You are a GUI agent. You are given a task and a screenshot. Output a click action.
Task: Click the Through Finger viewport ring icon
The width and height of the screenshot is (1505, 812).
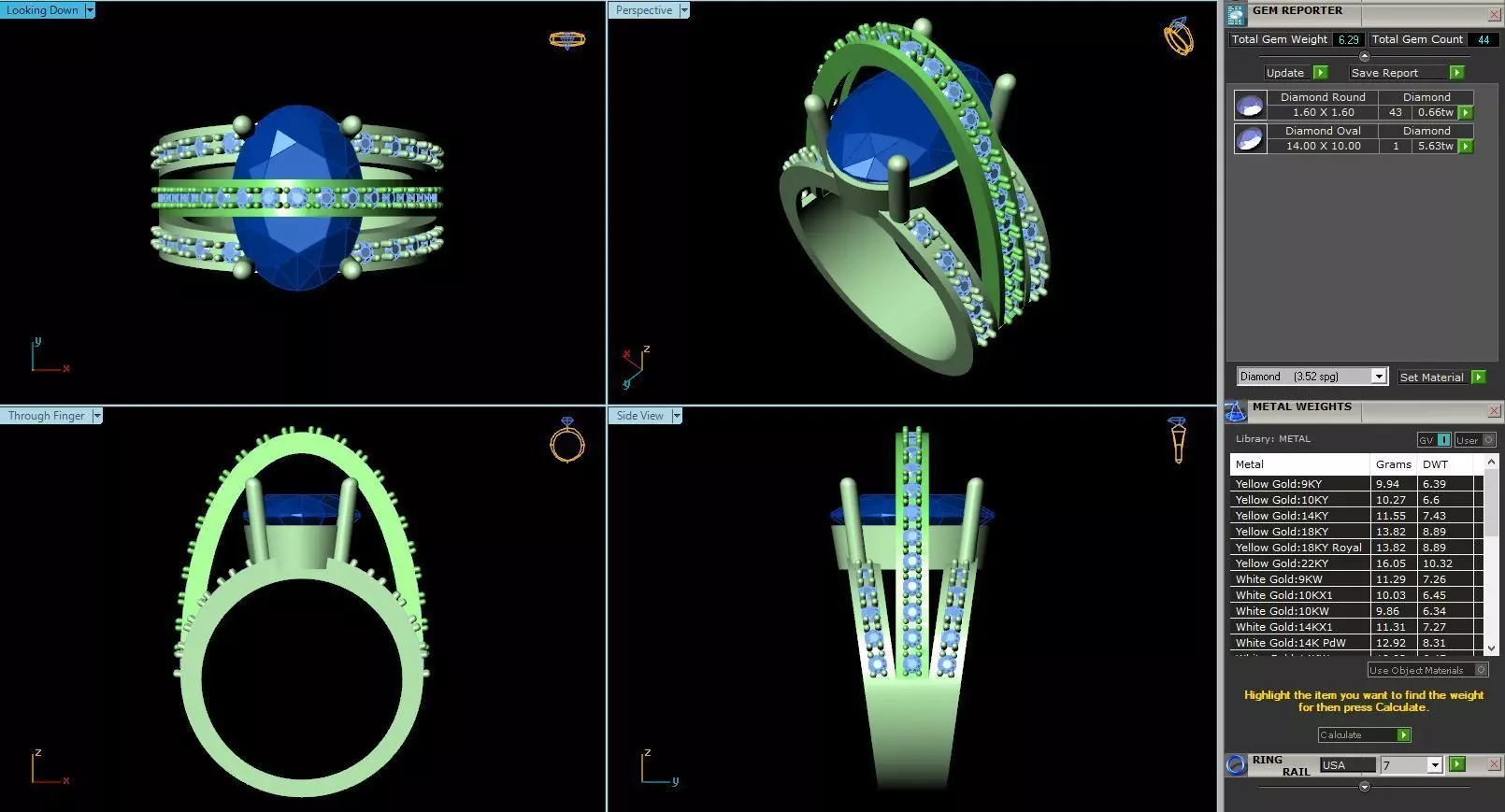(567, 439)
